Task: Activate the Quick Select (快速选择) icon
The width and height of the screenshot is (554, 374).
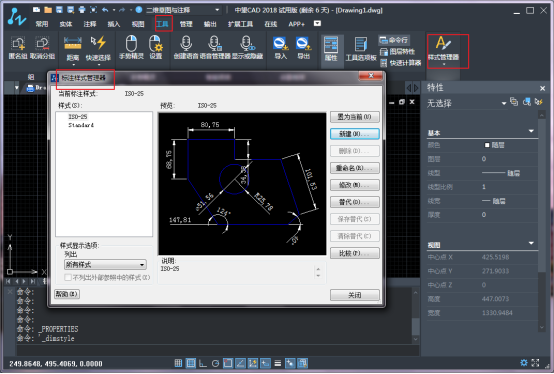Action: (98, 48)
